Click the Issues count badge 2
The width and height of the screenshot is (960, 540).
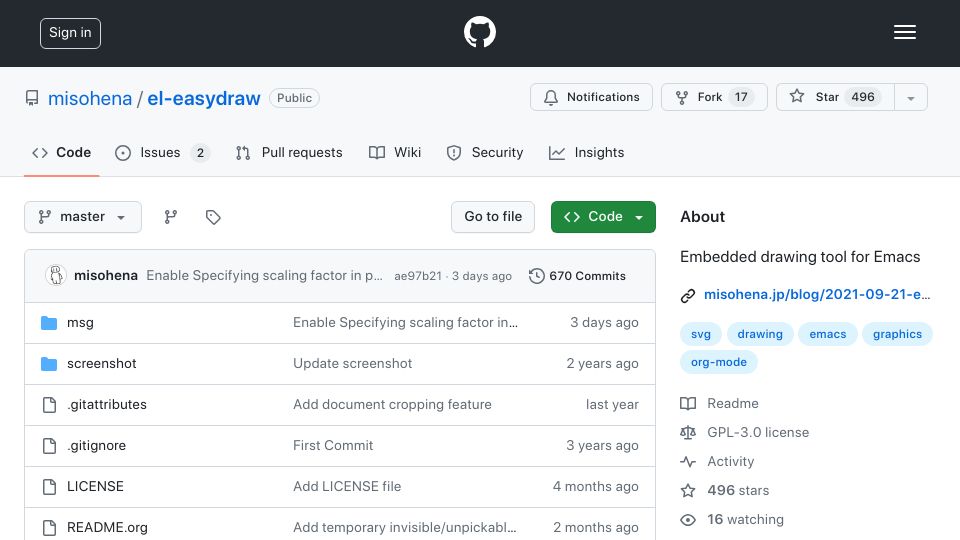point(200,153)
